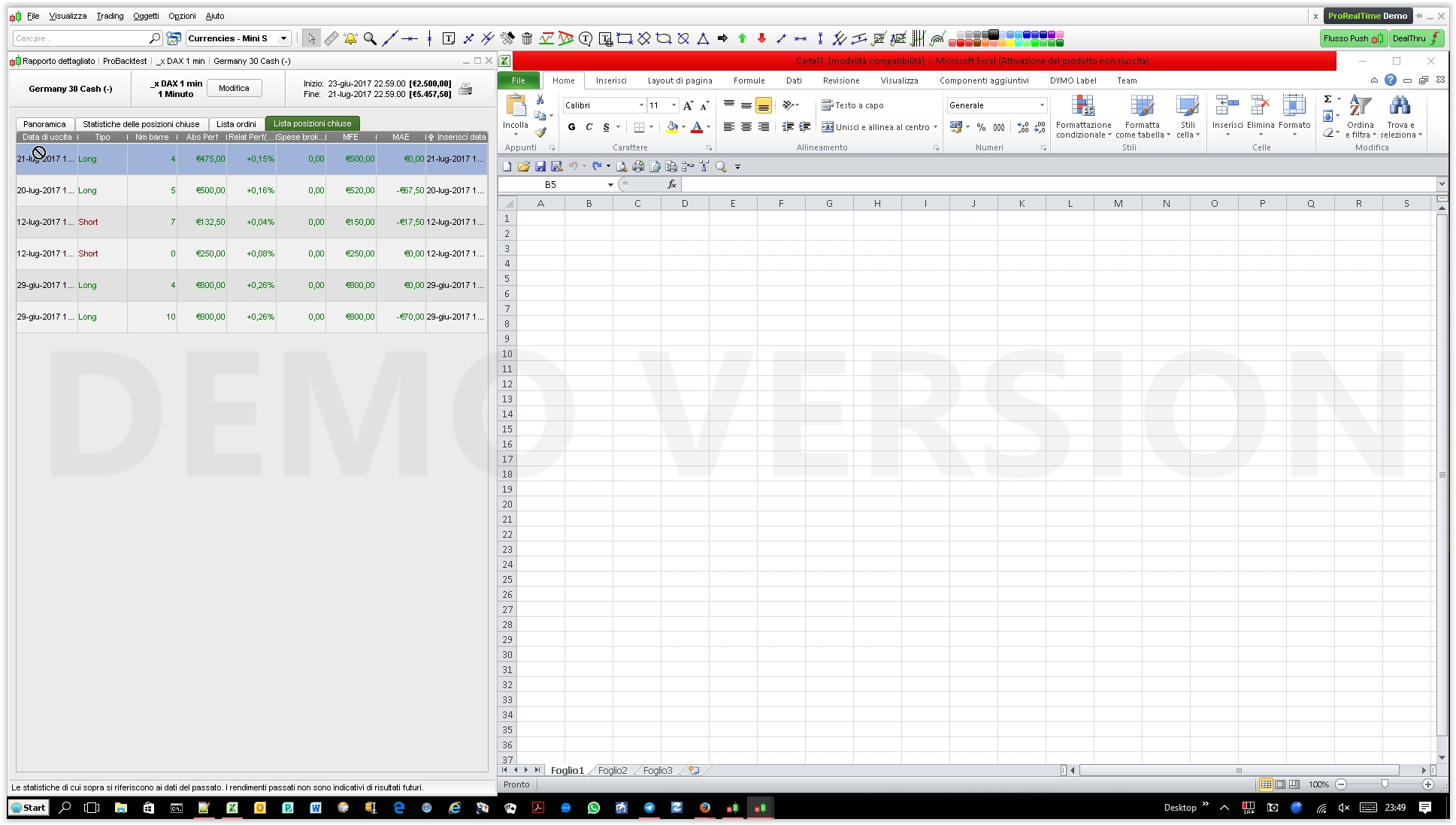The image size is (1456, 825).
Task: Click the printer icon beside the backtest dates
Action: click(466, 89)
